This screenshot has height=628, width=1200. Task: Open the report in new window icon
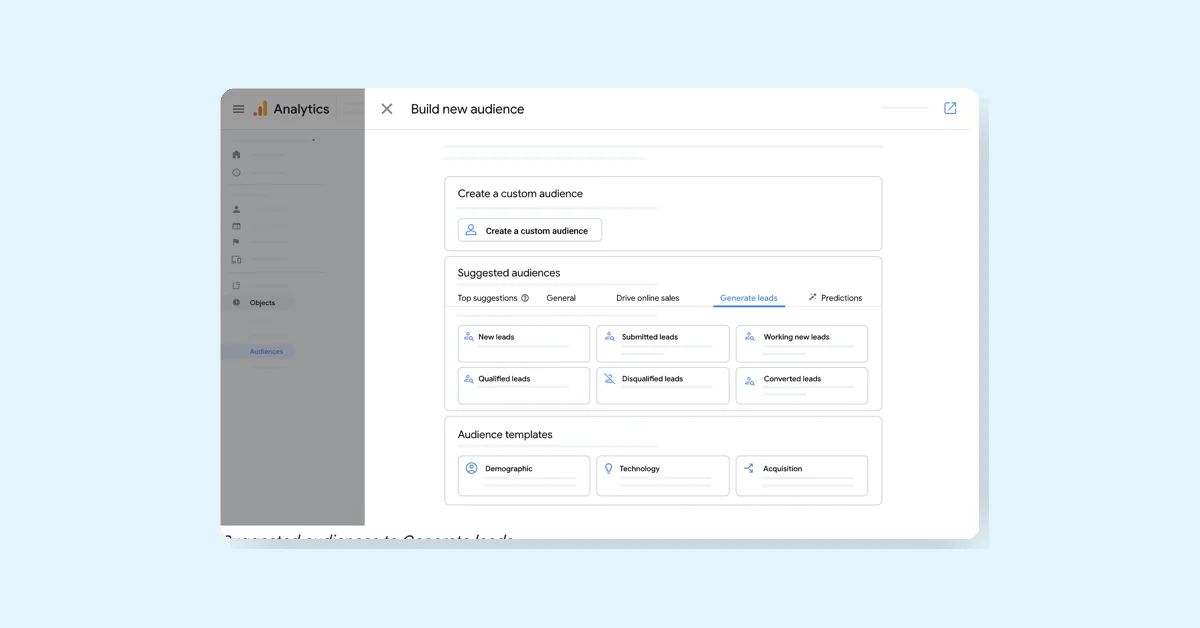[x=950, y=108]
